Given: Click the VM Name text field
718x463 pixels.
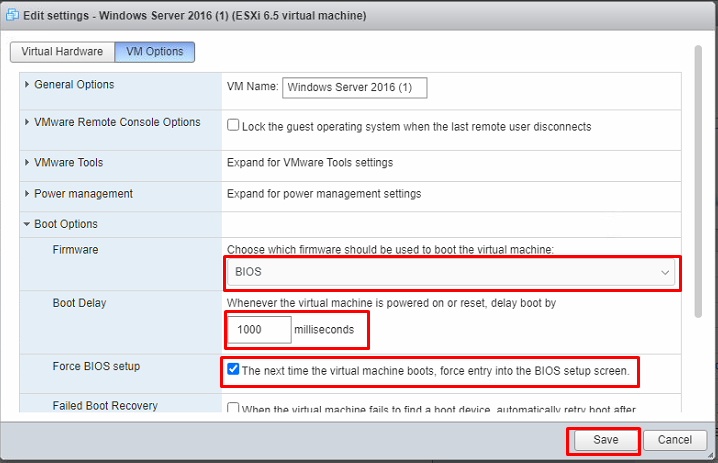Looking at the screenshot, I should pos(355,88).
